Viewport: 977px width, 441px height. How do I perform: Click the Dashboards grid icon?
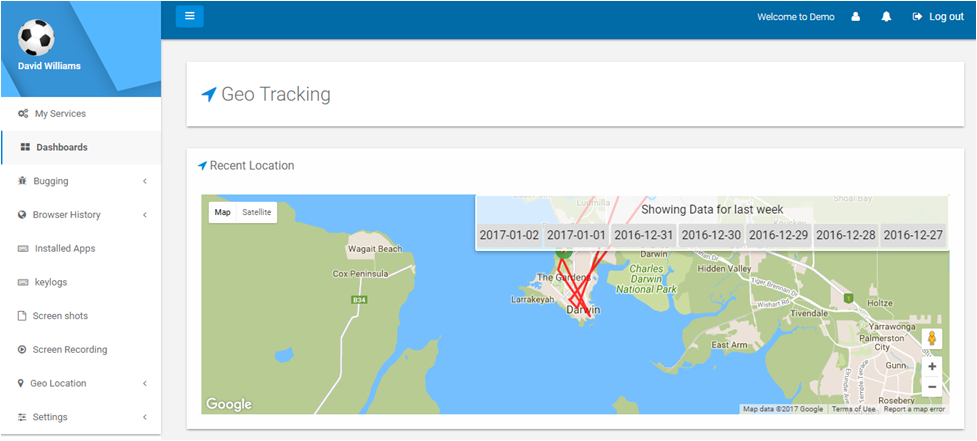25,148
